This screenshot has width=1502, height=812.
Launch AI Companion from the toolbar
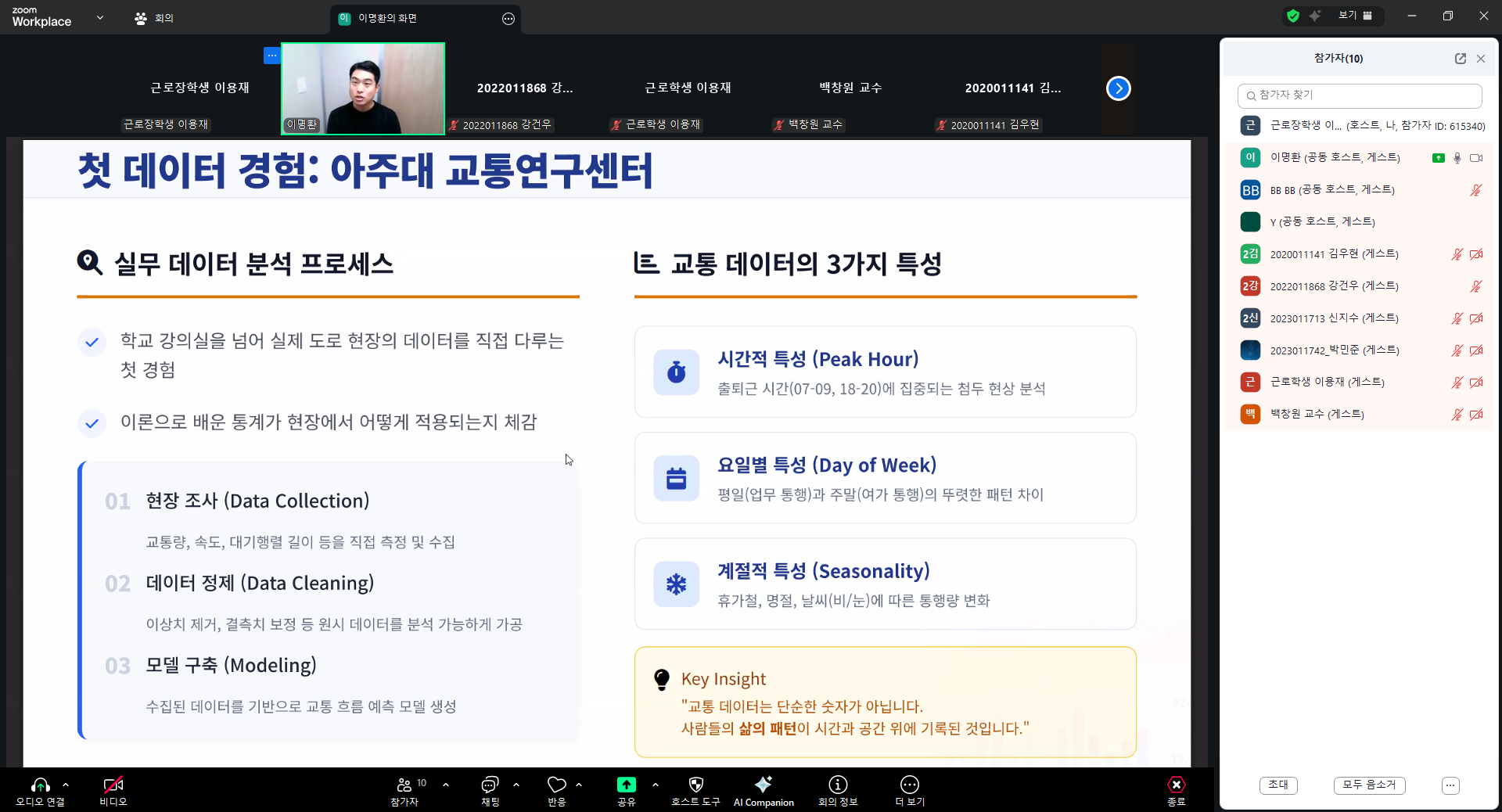(x=764, y=790)
